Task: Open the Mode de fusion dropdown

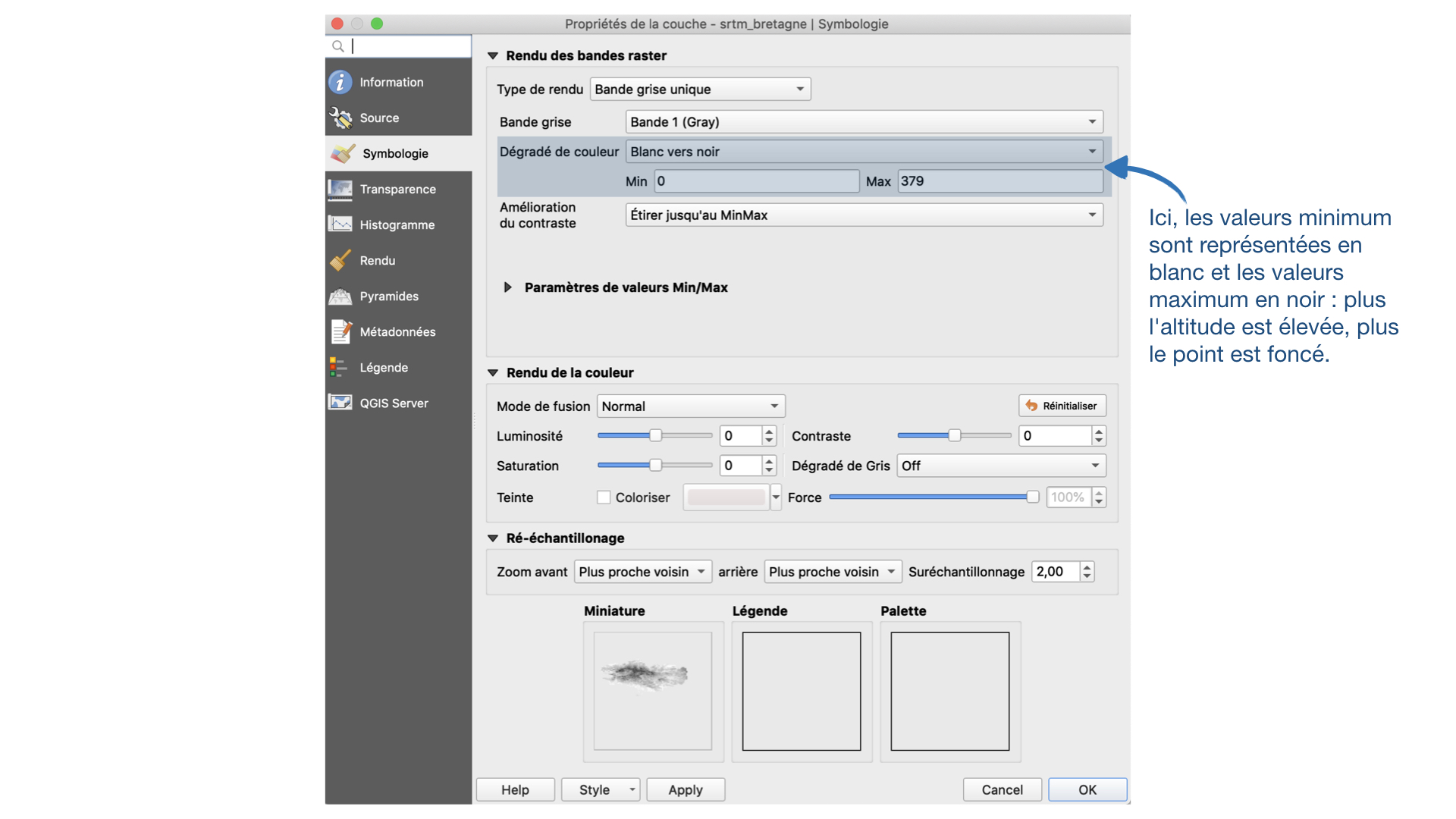Action: [690, 406]
